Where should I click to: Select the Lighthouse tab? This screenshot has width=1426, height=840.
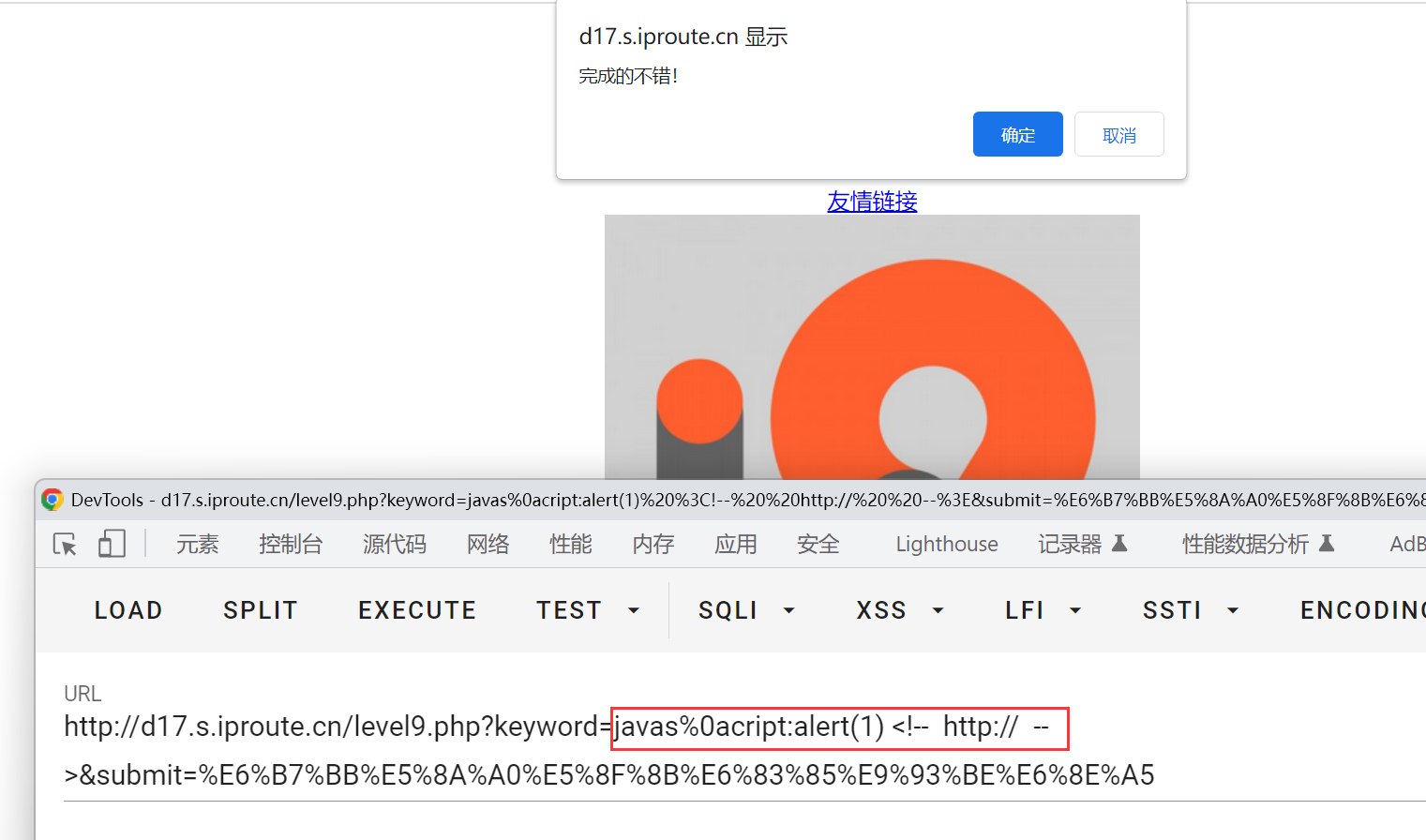(x=946, y=544)
